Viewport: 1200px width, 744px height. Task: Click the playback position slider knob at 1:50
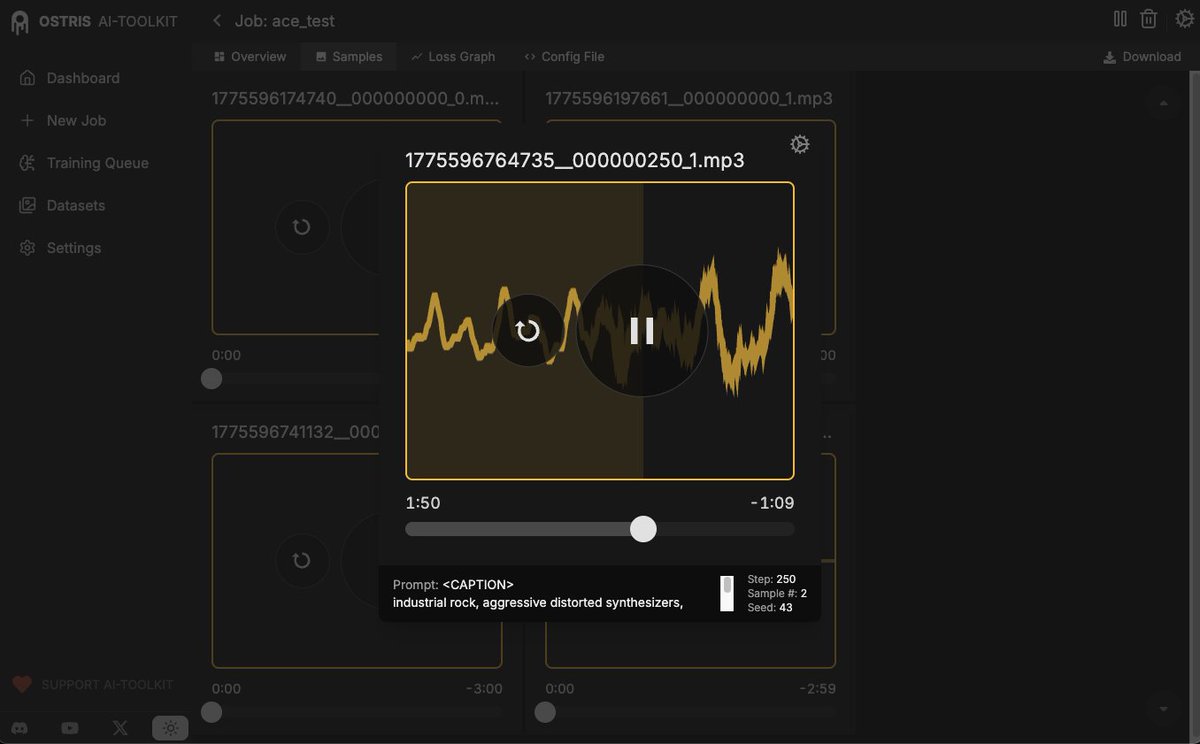pos(643,529)
